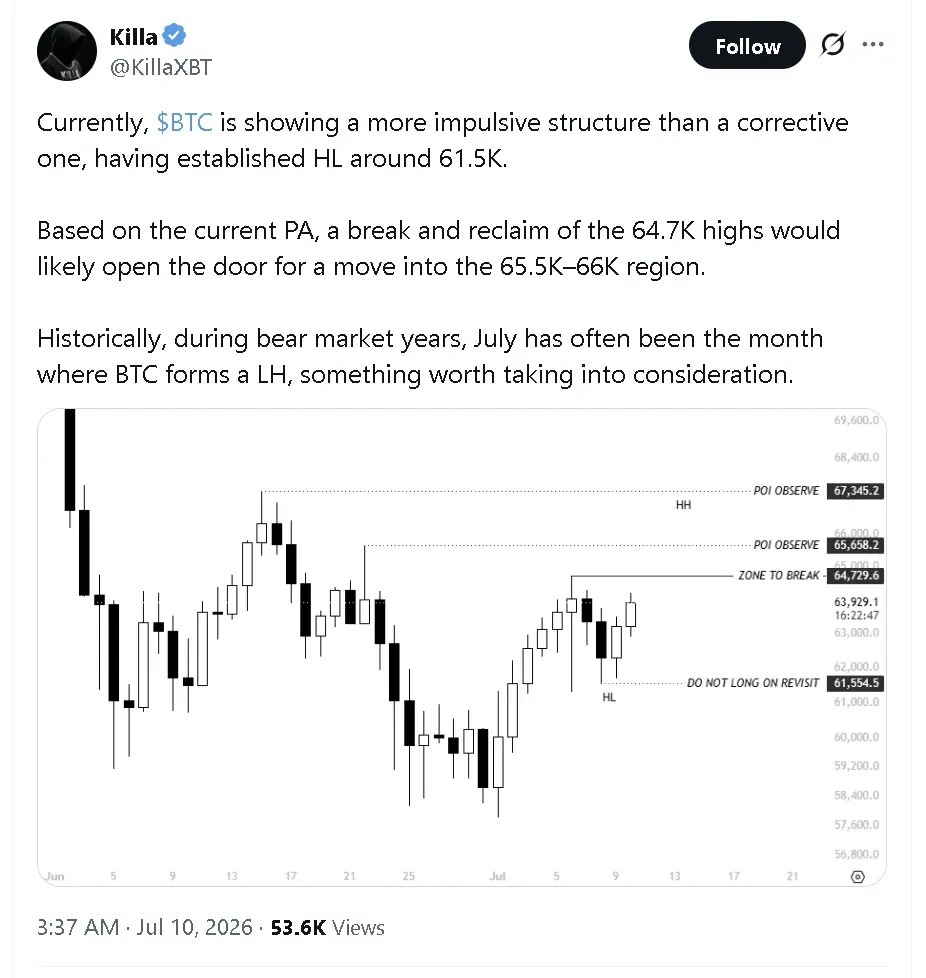Select the DO NOT LONG ON REVISIT label
The width and height of the screenshot is (926, 978).
click(x=753, y=683)
